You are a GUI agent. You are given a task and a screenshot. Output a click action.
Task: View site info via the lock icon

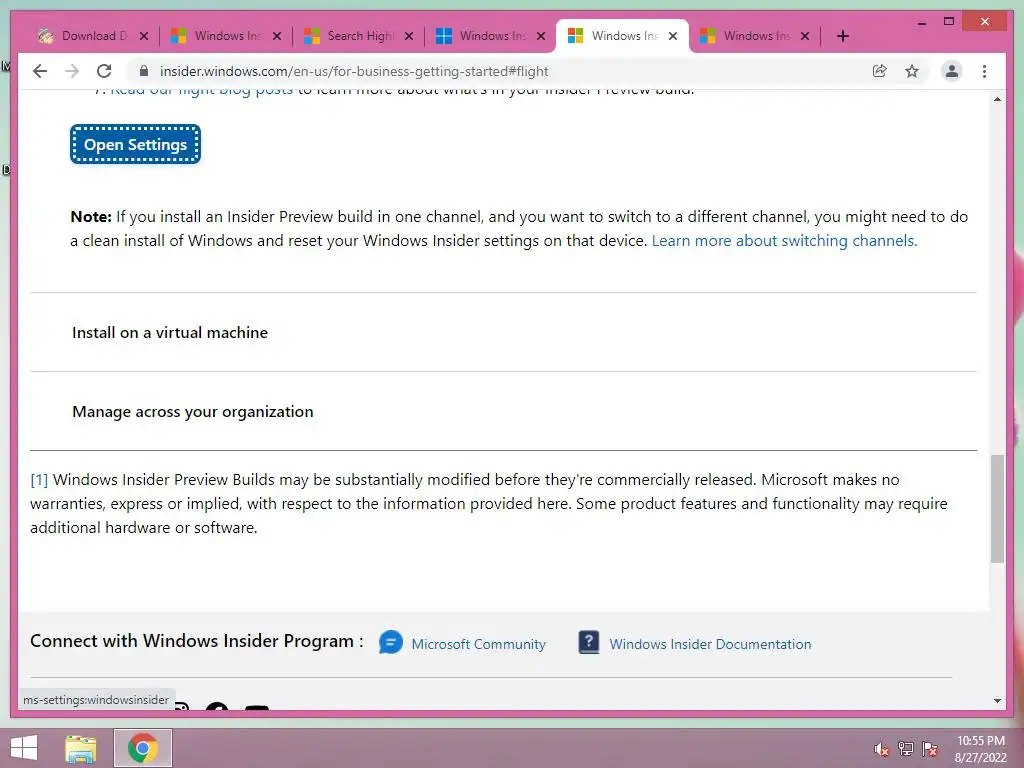pos(144,71)
